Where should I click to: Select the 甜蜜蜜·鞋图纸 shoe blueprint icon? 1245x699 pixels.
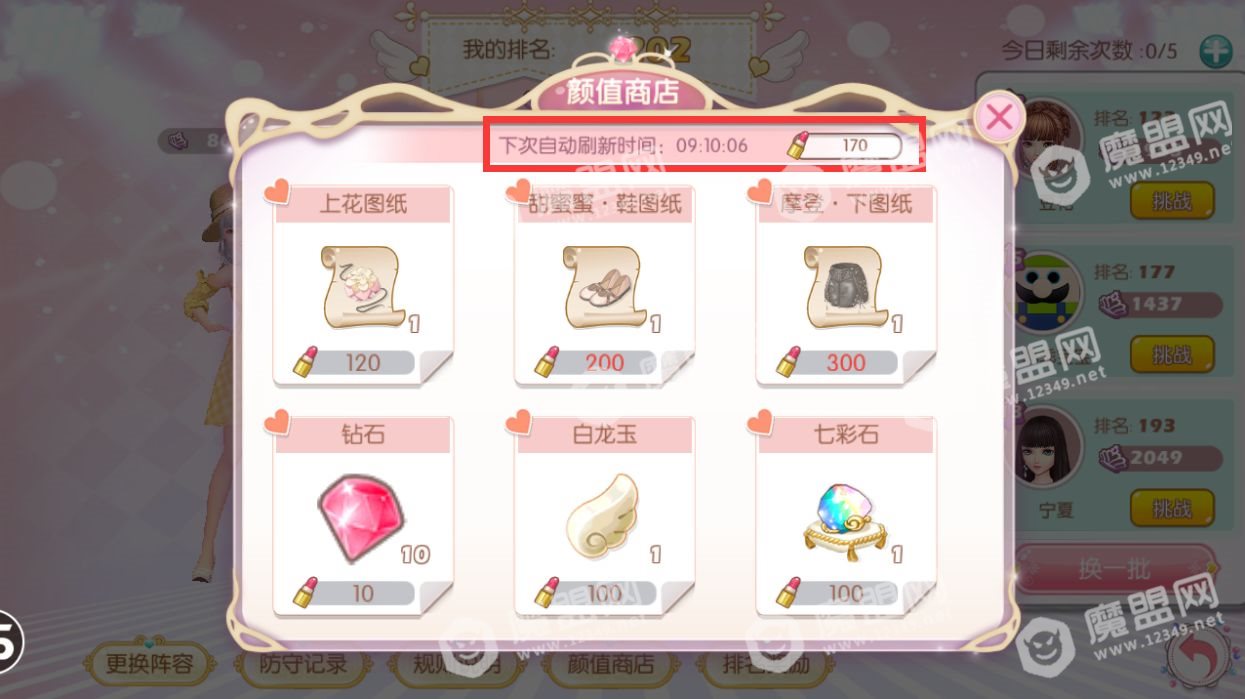[x=602, y=288]
